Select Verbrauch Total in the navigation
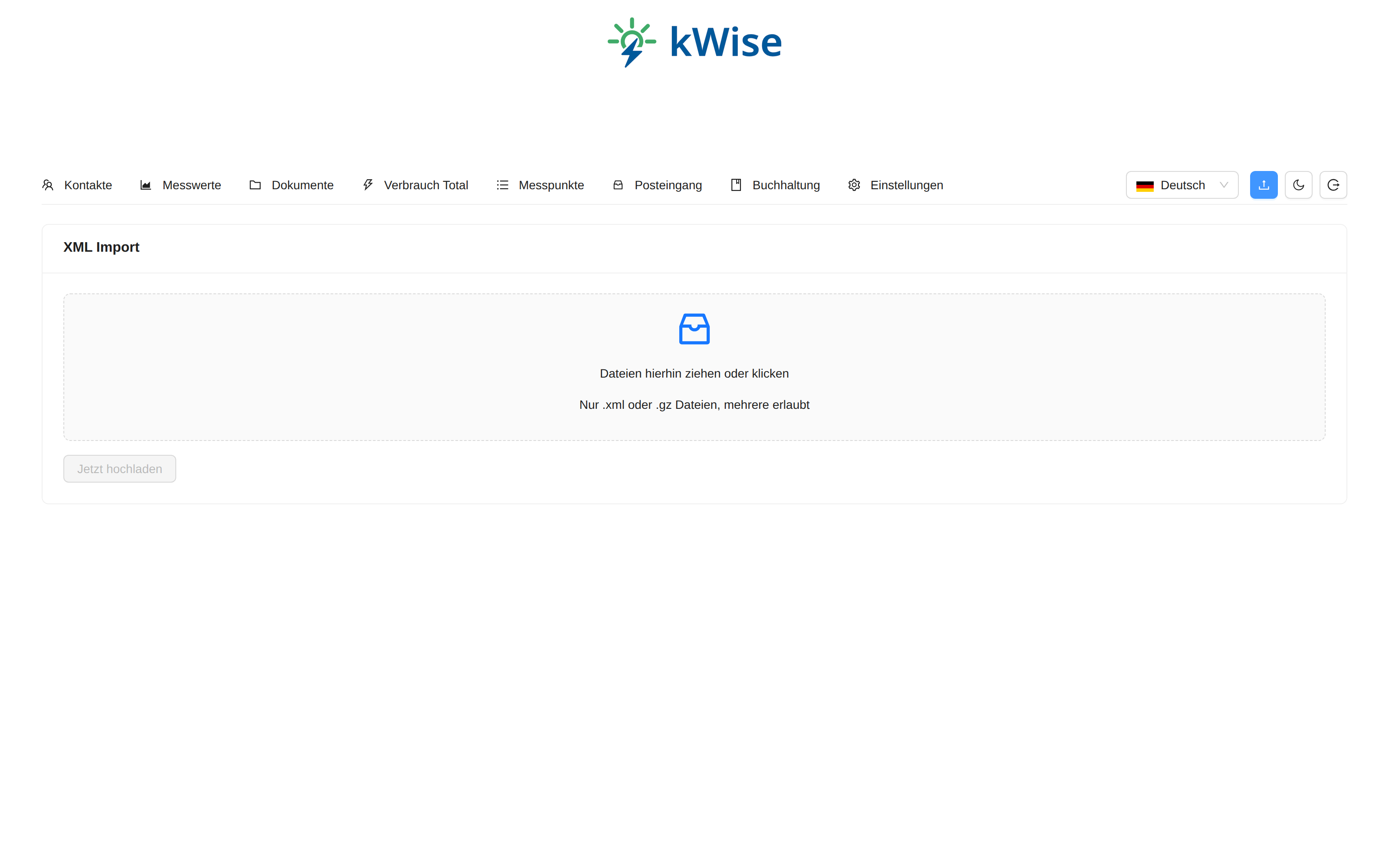The image size is (1389, 868). pos(415,185)
